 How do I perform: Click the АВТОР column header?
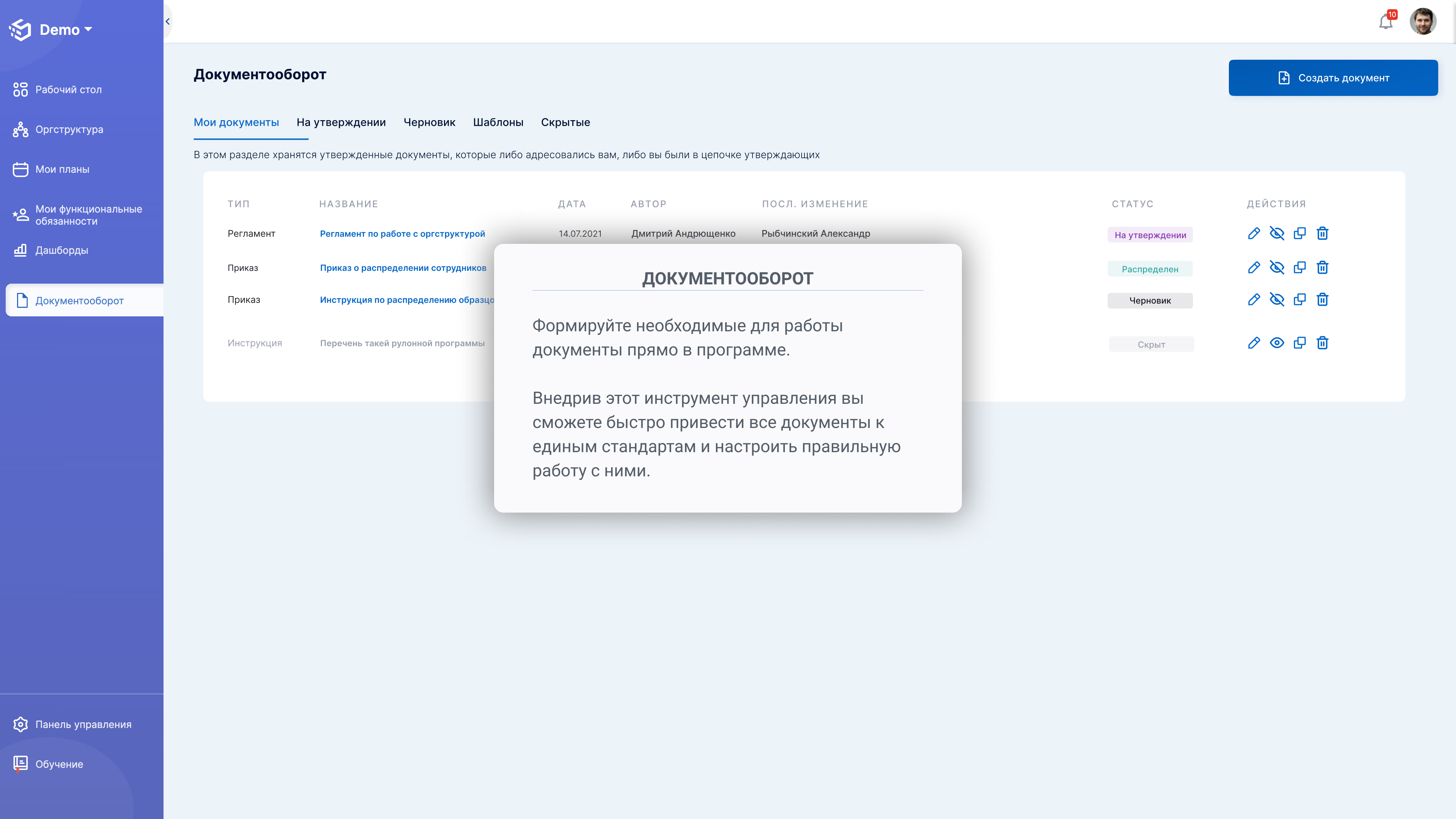[648, 204]
